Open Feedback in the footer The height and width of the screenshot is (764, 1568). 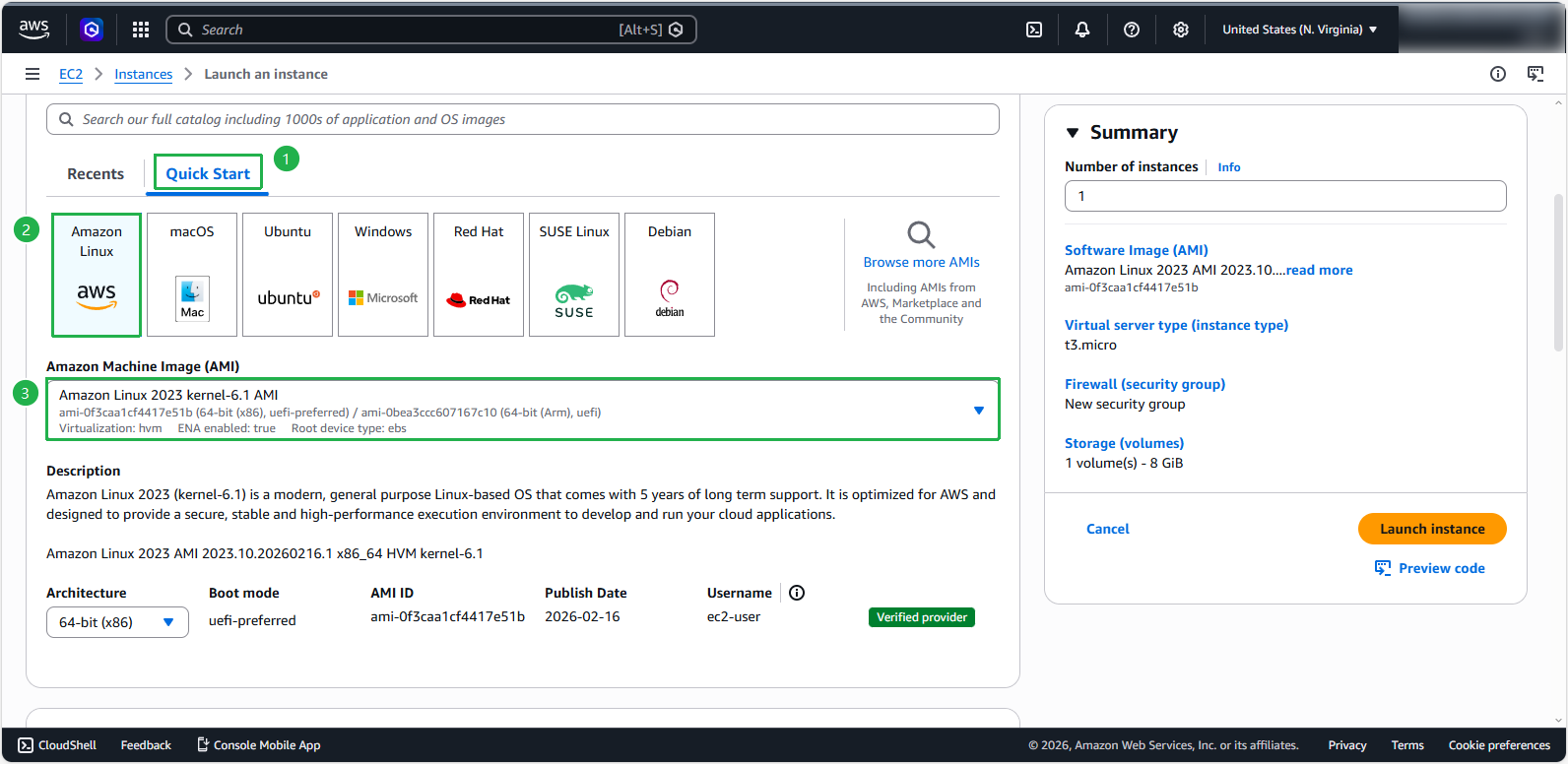tap(146, 745)
